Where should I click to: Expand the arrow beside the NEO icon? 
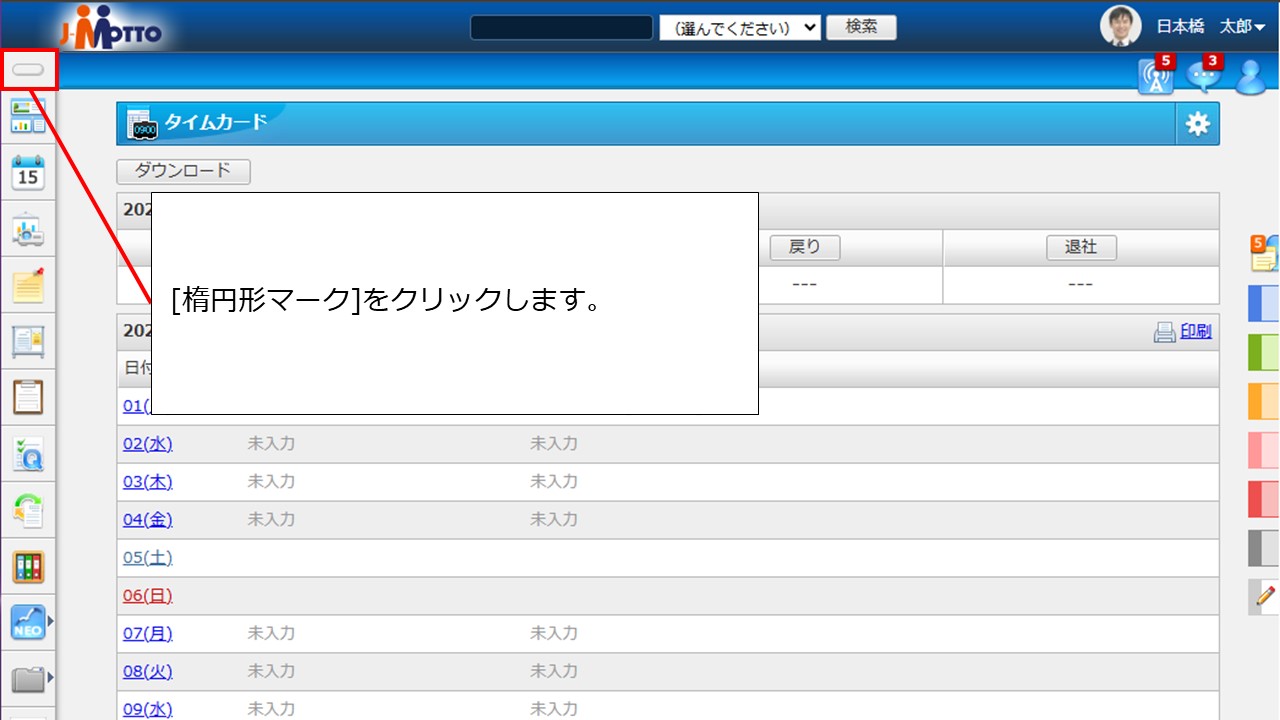[x=51, y=623]
